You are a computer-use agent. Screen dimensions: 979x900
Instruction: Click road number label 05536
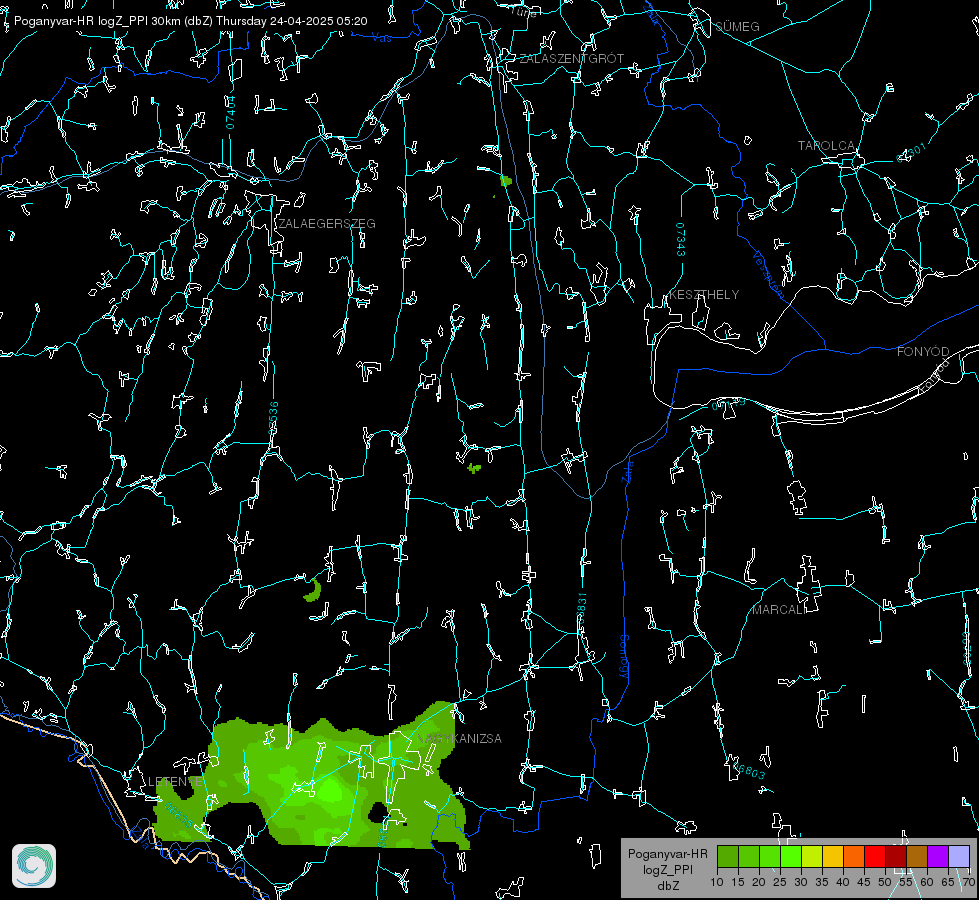(273, 418)
